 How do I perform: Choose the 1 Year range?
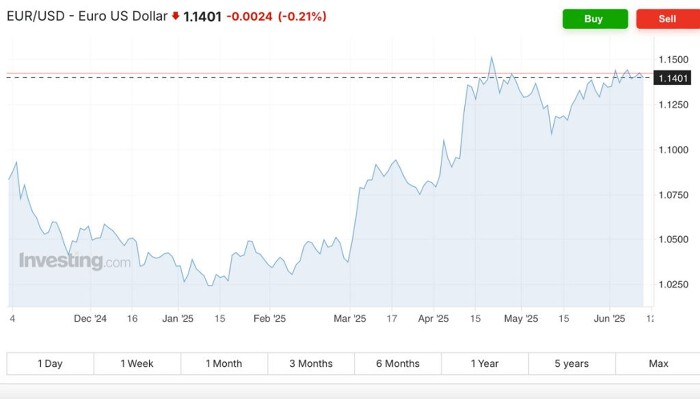pyautogui.click(x=485, y=364)
